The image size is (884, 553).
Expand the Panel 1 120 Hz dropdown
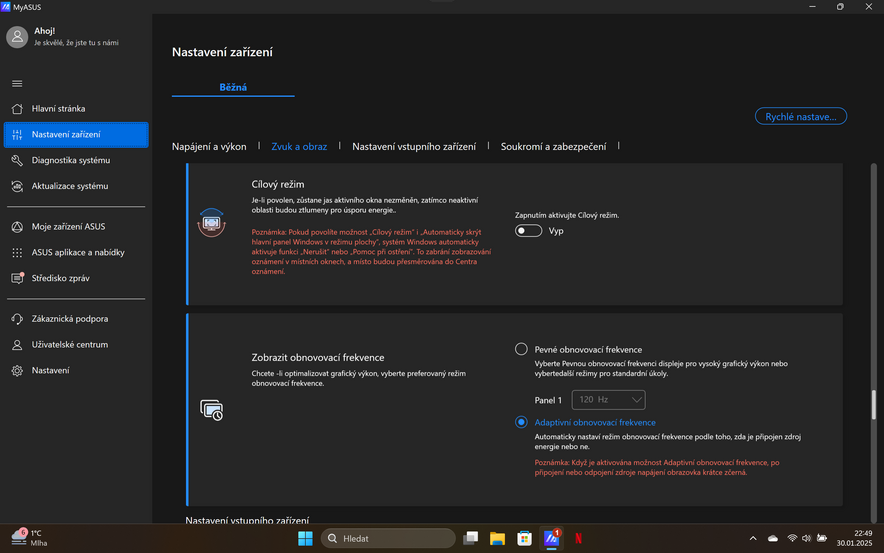[x=608, y=400]
